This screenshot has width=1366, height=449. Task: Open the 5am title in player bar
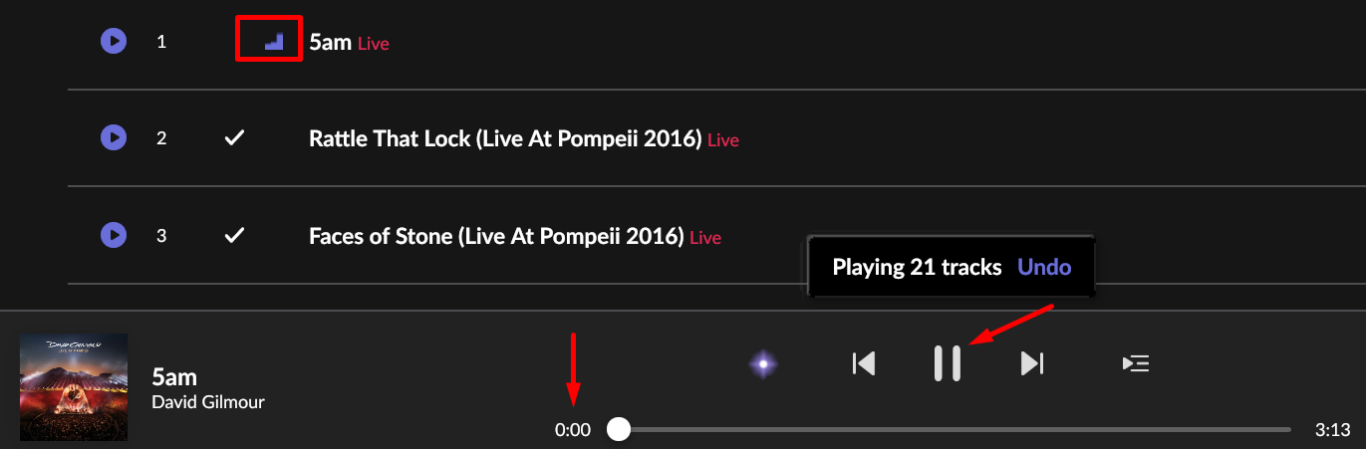tap(174, 377)
